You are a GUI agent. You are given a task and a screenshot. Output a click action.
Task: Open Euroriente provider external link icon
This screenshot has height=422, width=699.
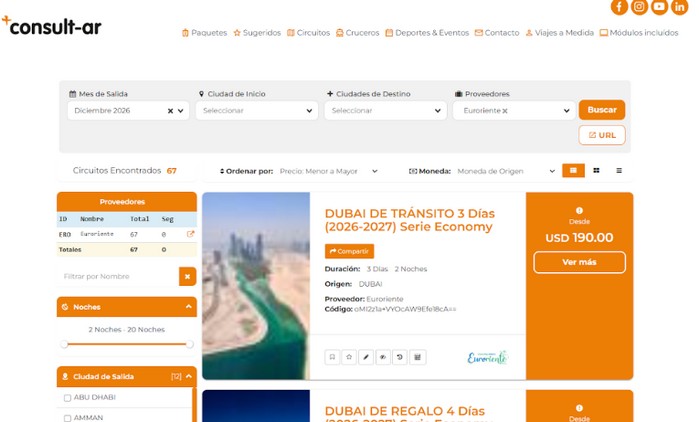coord(190,234)
